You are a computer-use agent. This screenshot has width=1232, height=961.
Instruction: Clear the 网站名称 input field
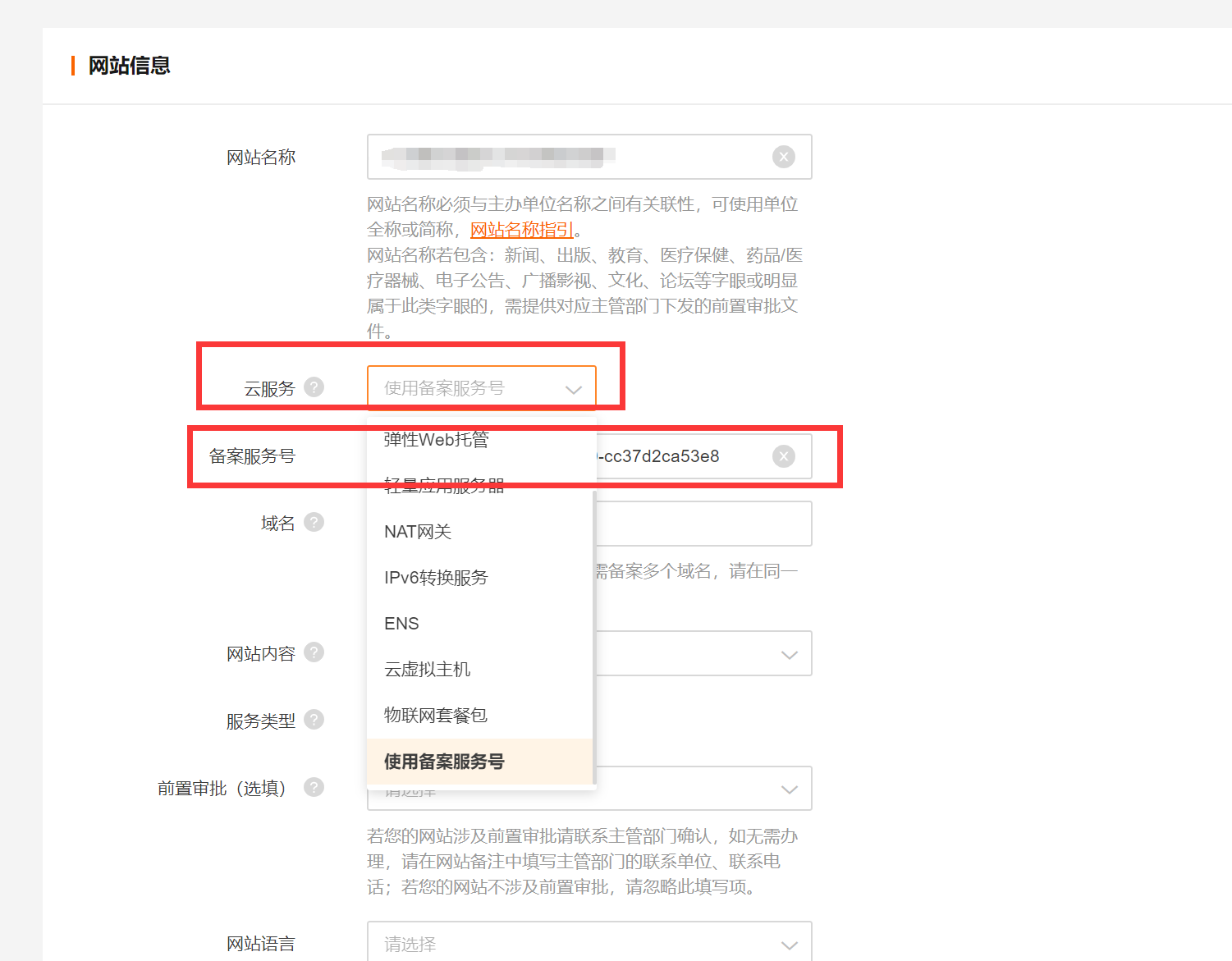[783, 157]
